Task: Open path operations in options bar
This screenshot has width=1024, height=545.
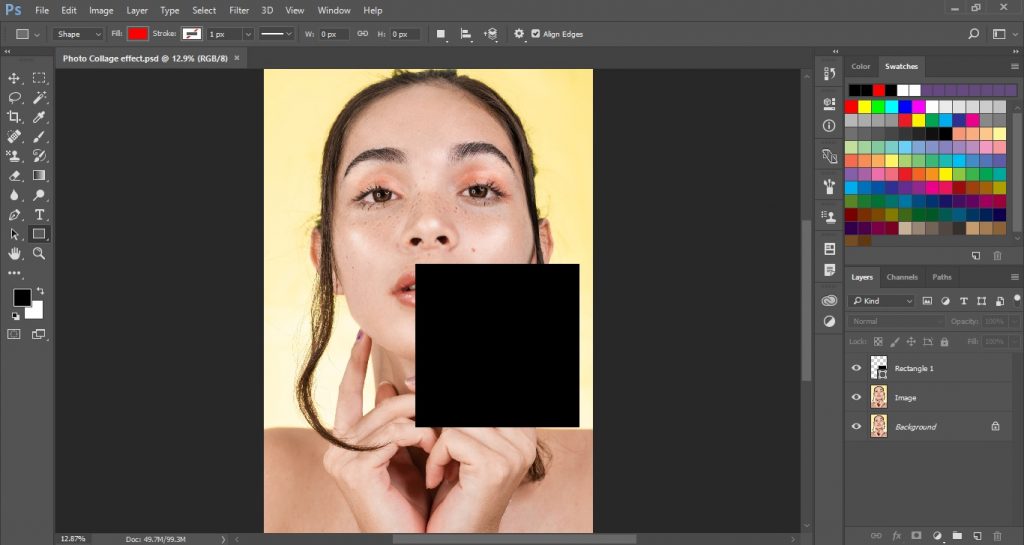Action: tap(441, 34)
